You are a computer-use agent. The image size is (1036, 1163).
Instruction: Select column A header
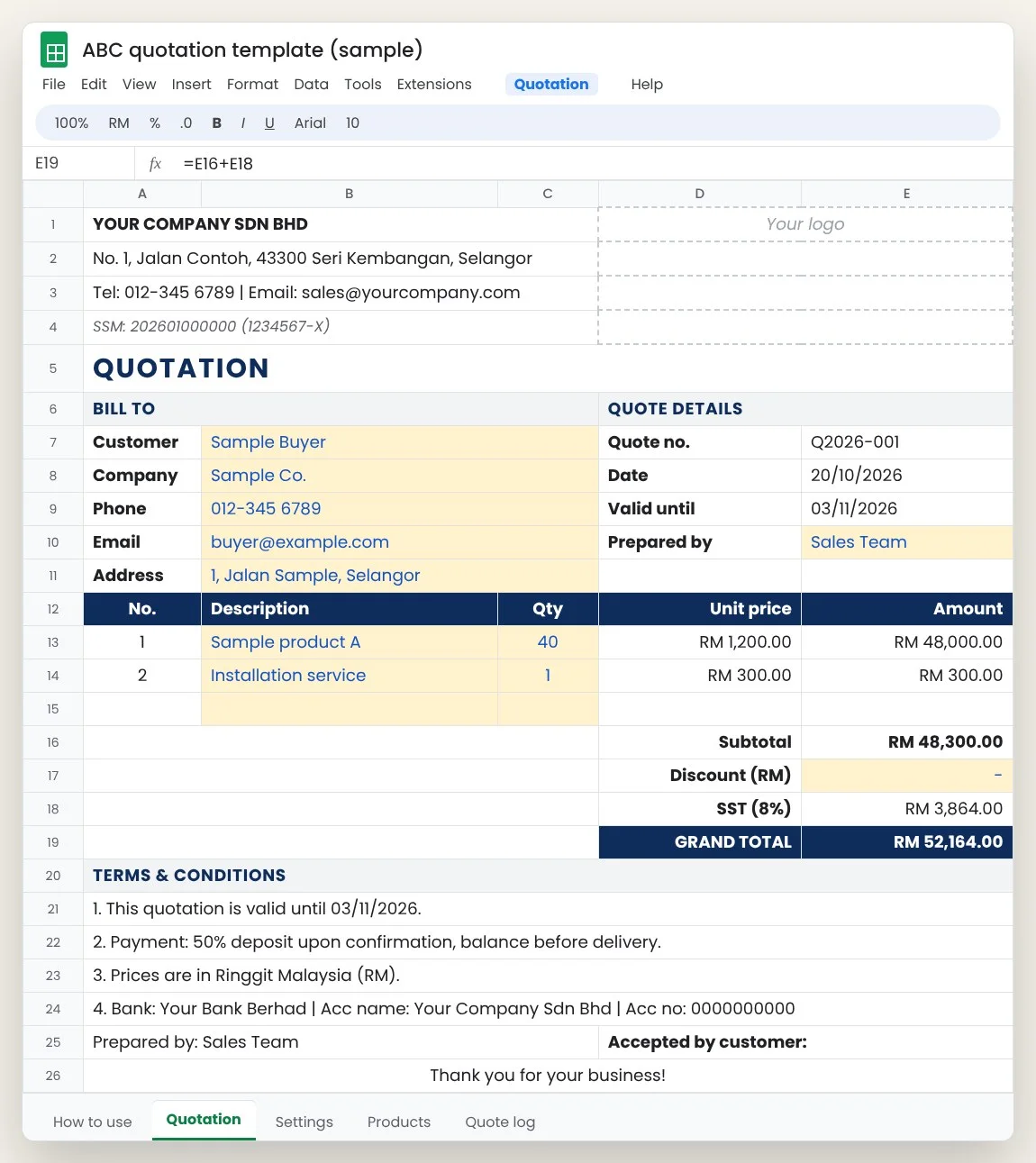142,194
